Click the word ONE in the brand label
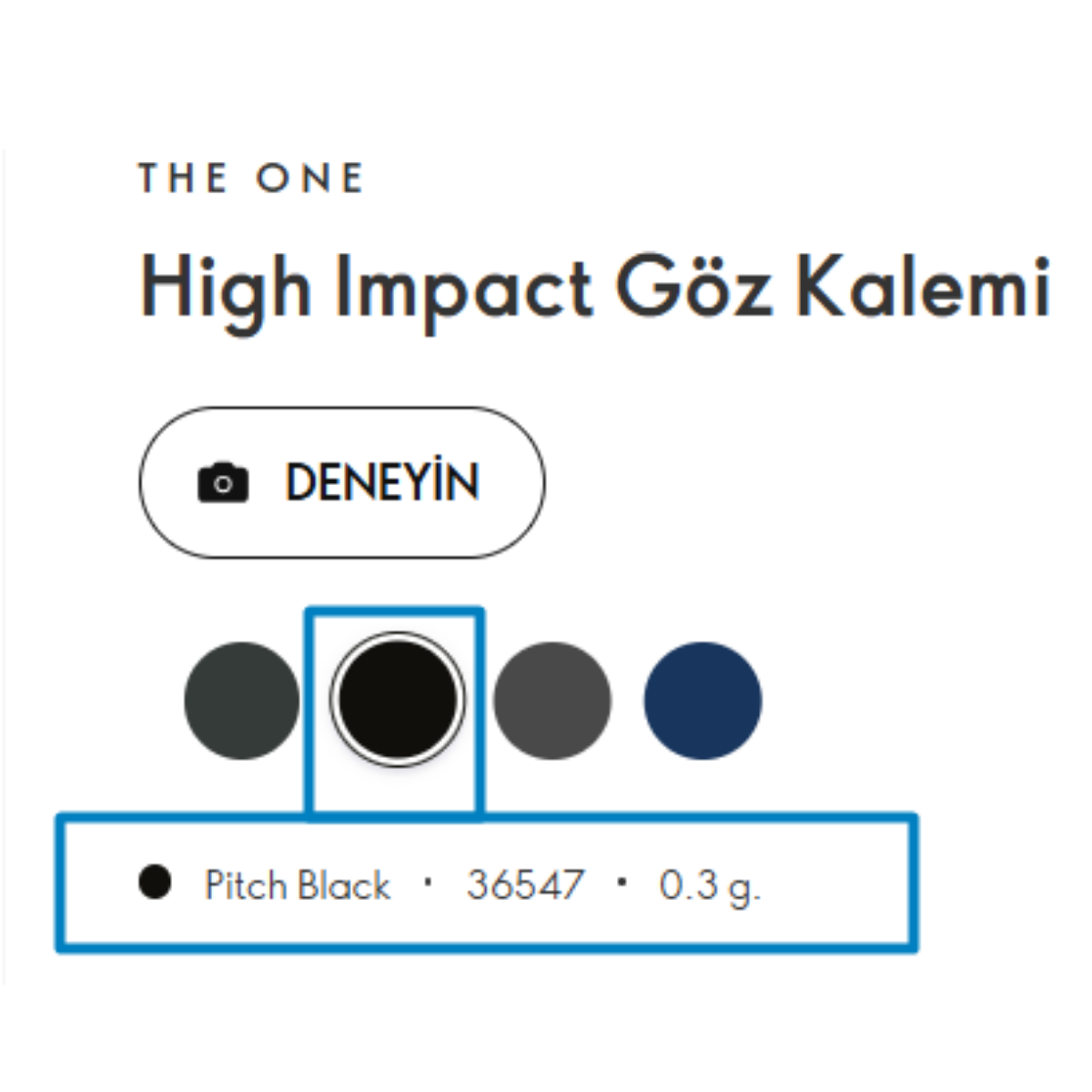Screen dimensions: 1092x1092 309,178
